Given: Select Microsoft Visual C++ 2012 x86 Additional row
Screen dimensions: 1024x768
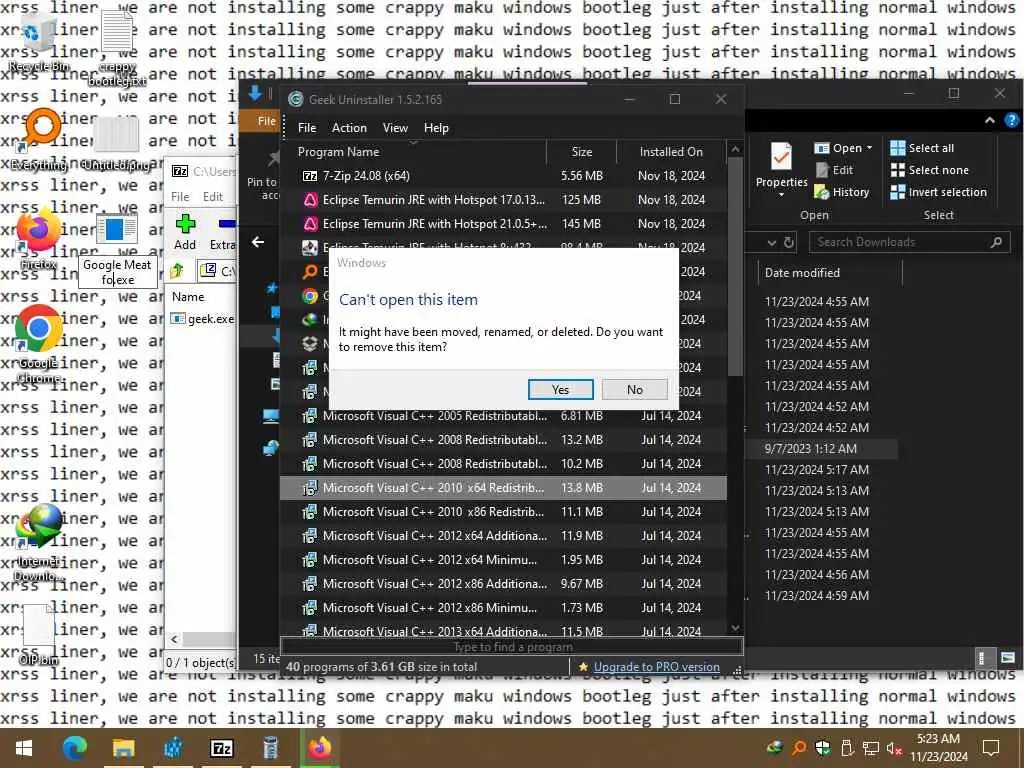Looking at the screenshot, I should click(503, 584).
